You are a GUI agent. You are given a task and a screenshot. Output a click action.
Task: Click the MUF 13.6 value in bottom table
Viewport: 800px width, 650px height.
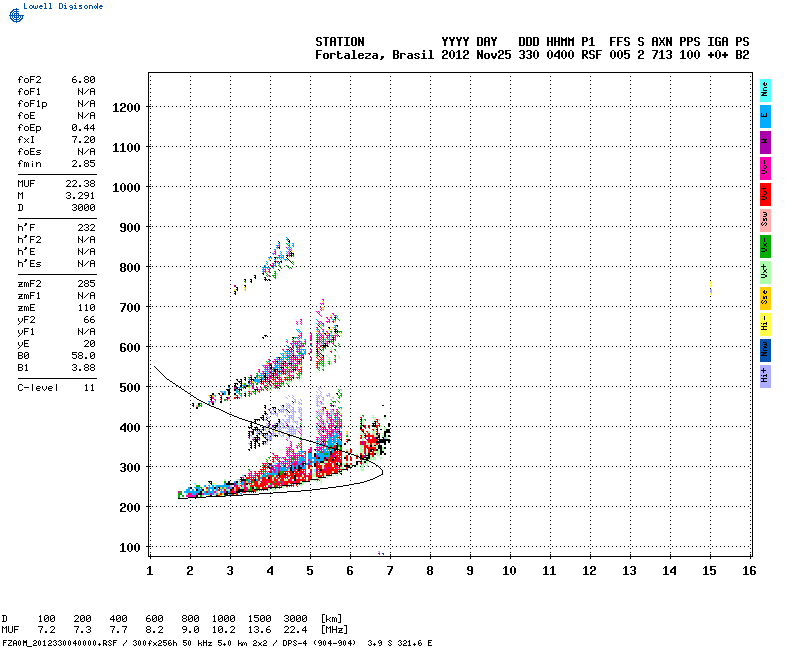click(260, 630)
